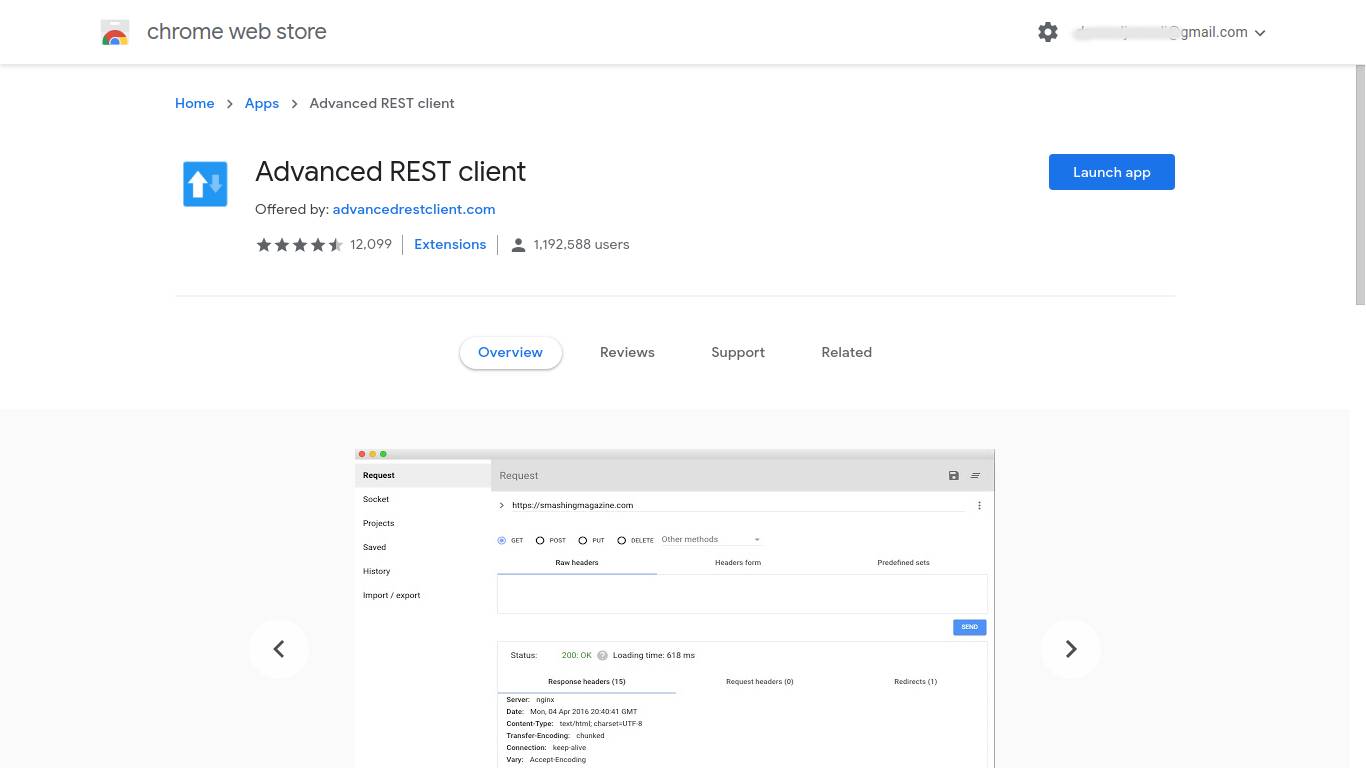Select Socket in the preview sidebar

click(x=376, y=499)
